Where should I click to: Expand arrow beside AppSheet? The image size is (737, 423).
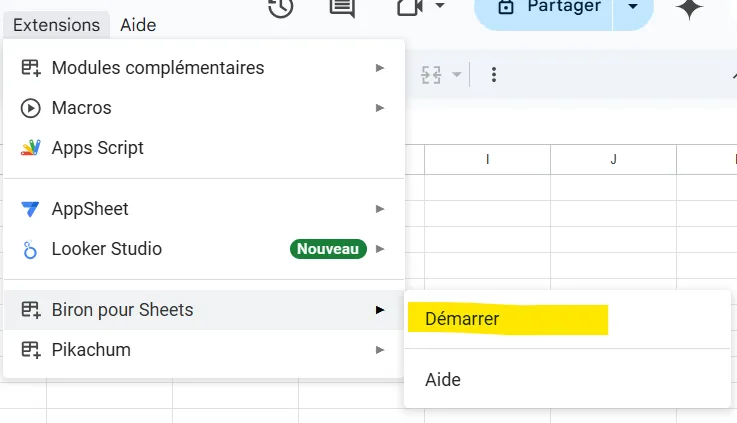(x=380, y=209)
